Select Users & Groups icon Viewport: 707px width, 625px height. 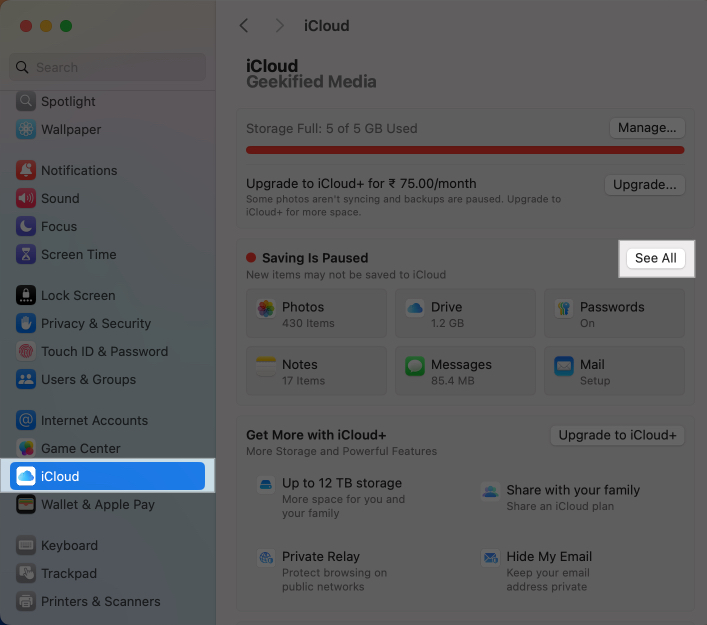(26, 379)
